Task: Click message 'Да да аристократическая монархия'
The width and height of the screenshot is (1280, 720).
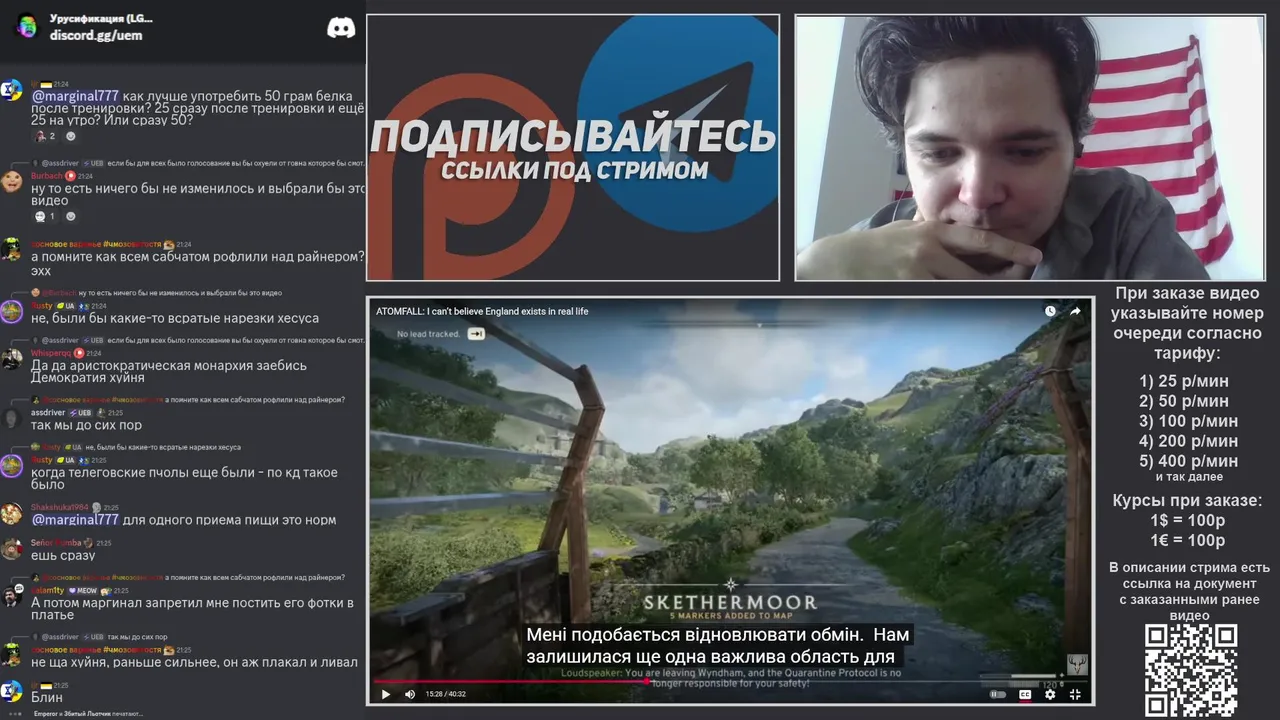Action: pos(169,372)
